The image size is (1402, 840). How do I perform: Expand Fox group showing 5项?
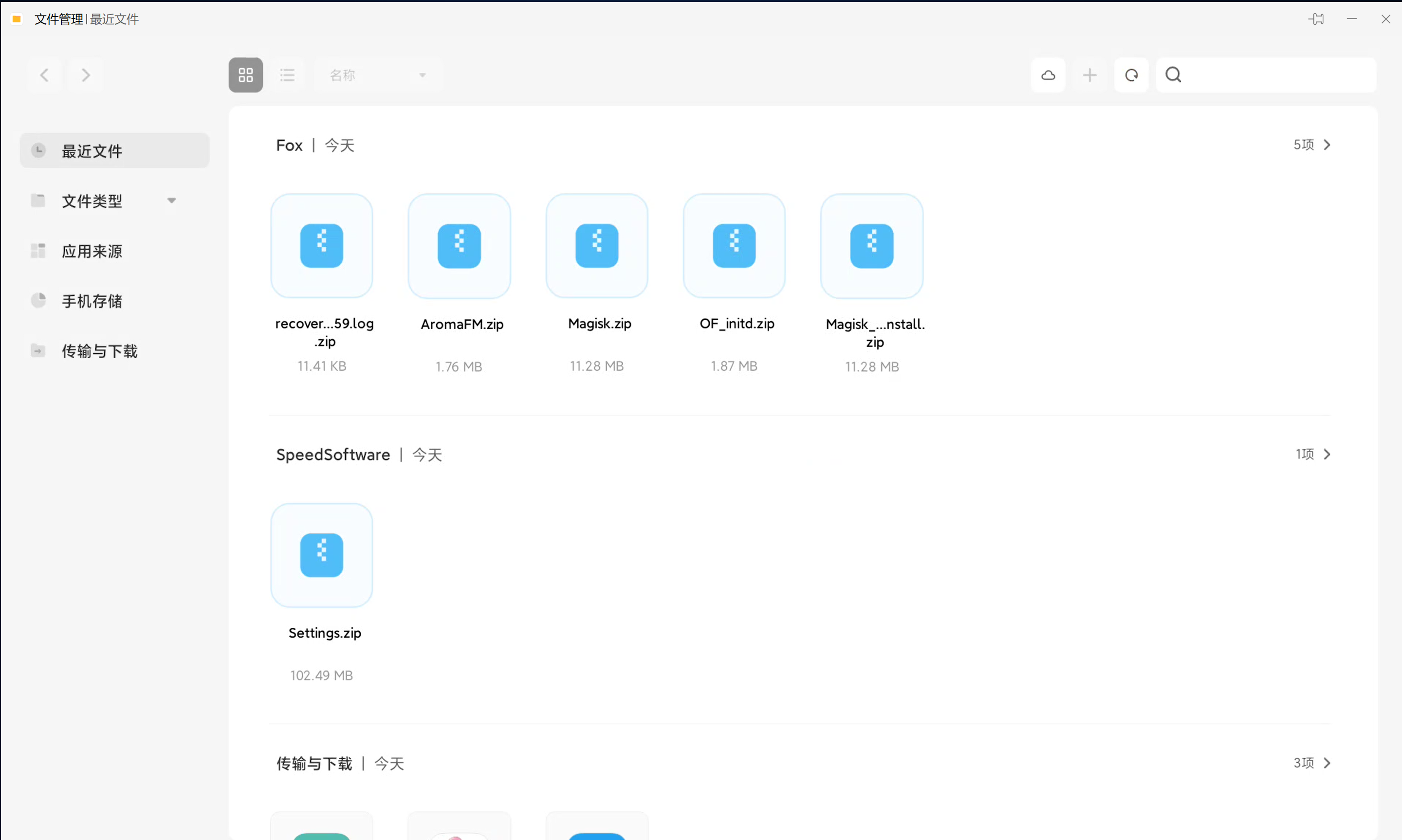pos(1312,145)
